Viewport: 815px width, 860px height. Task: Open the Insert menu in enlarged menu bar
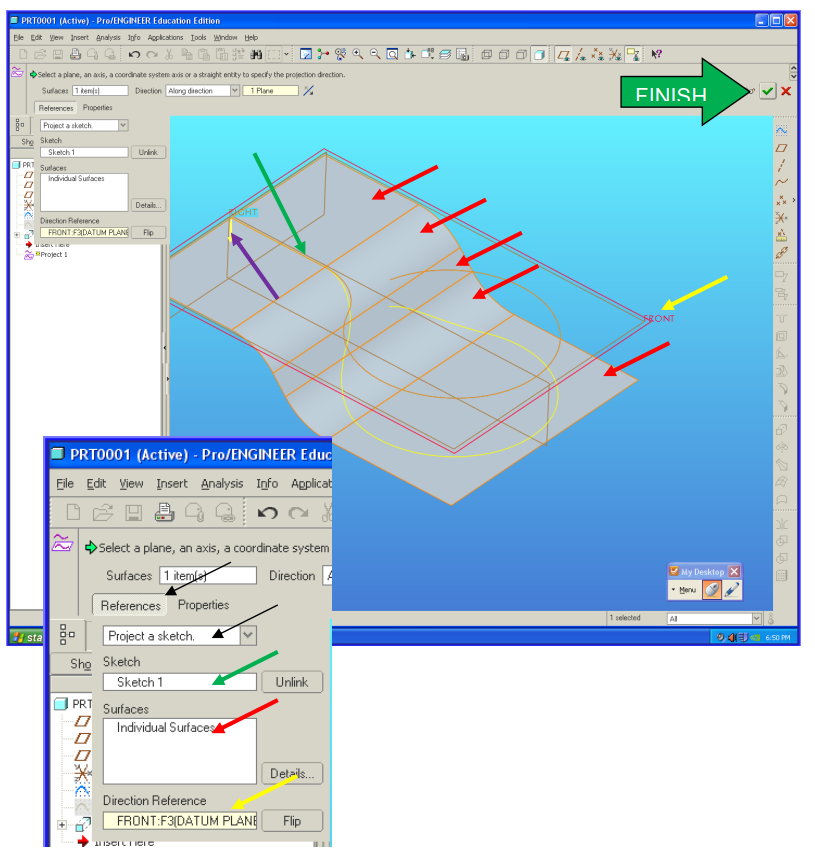[172, 484]
